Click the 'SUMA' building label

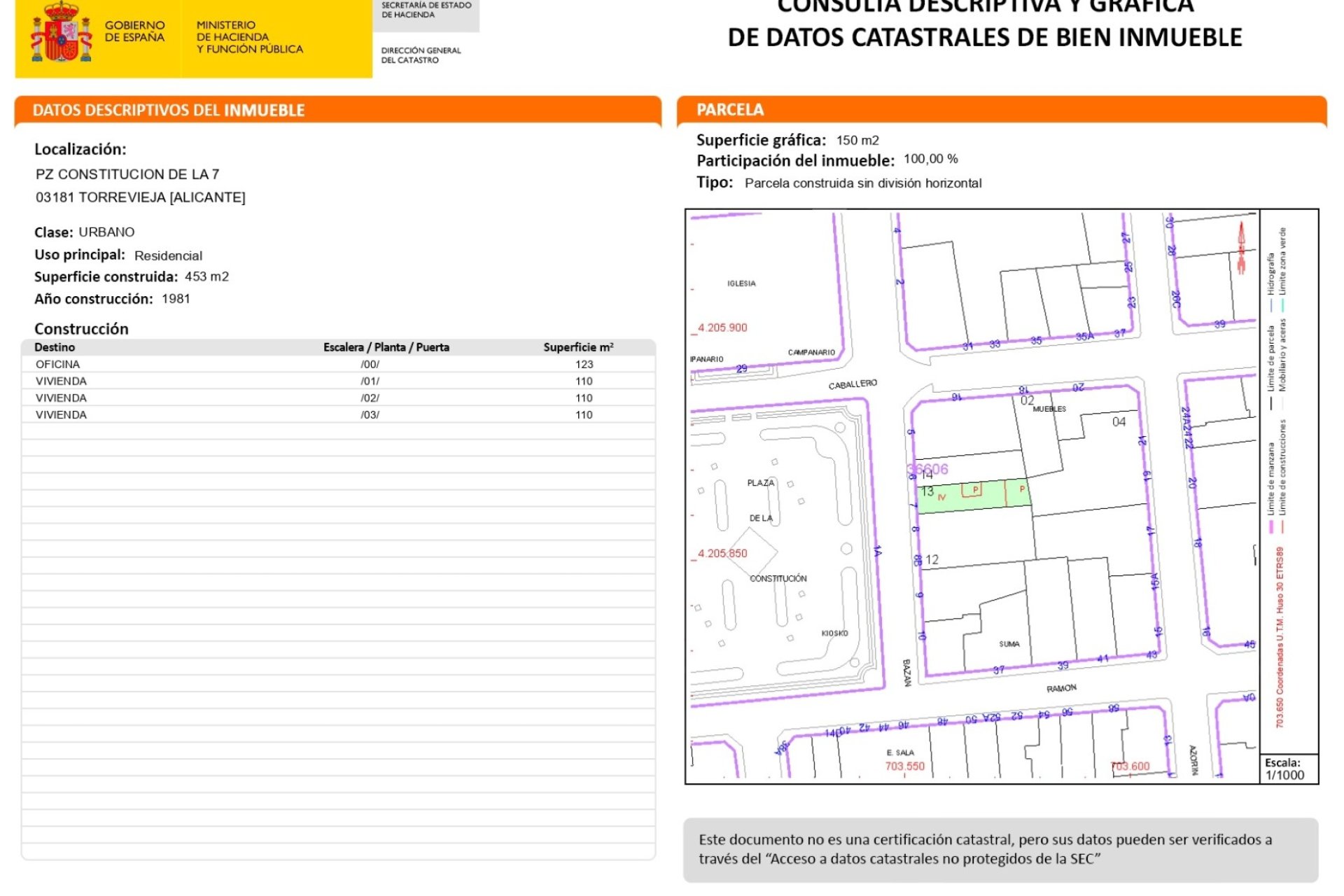tap(1009, 644)
